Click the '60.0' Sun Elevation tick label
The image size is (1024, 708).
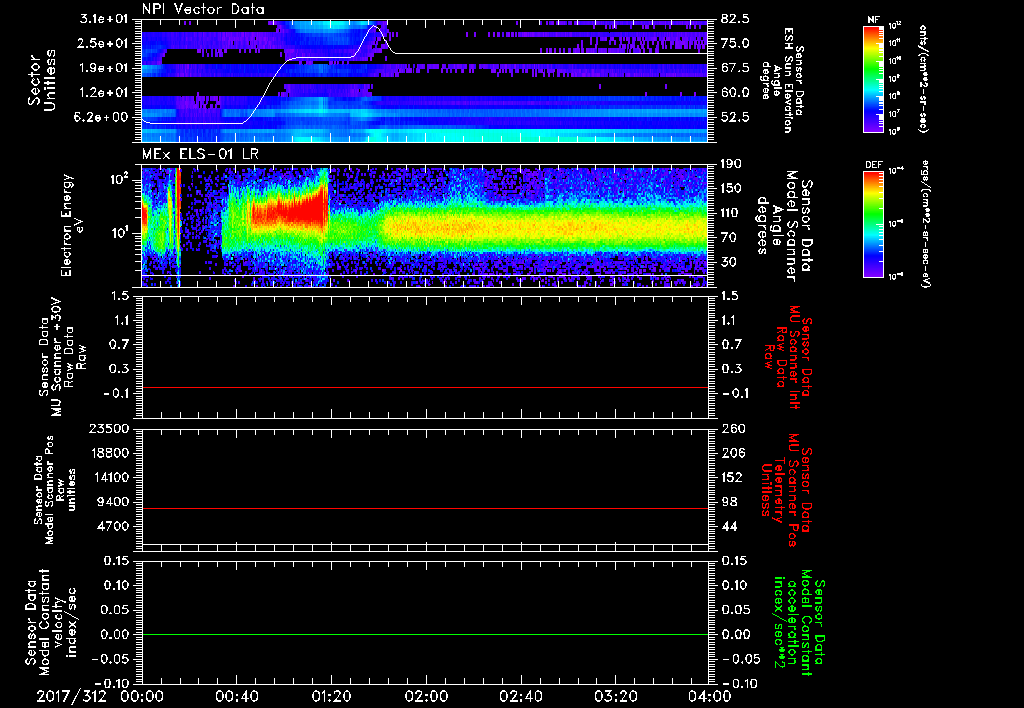[735, 93]
